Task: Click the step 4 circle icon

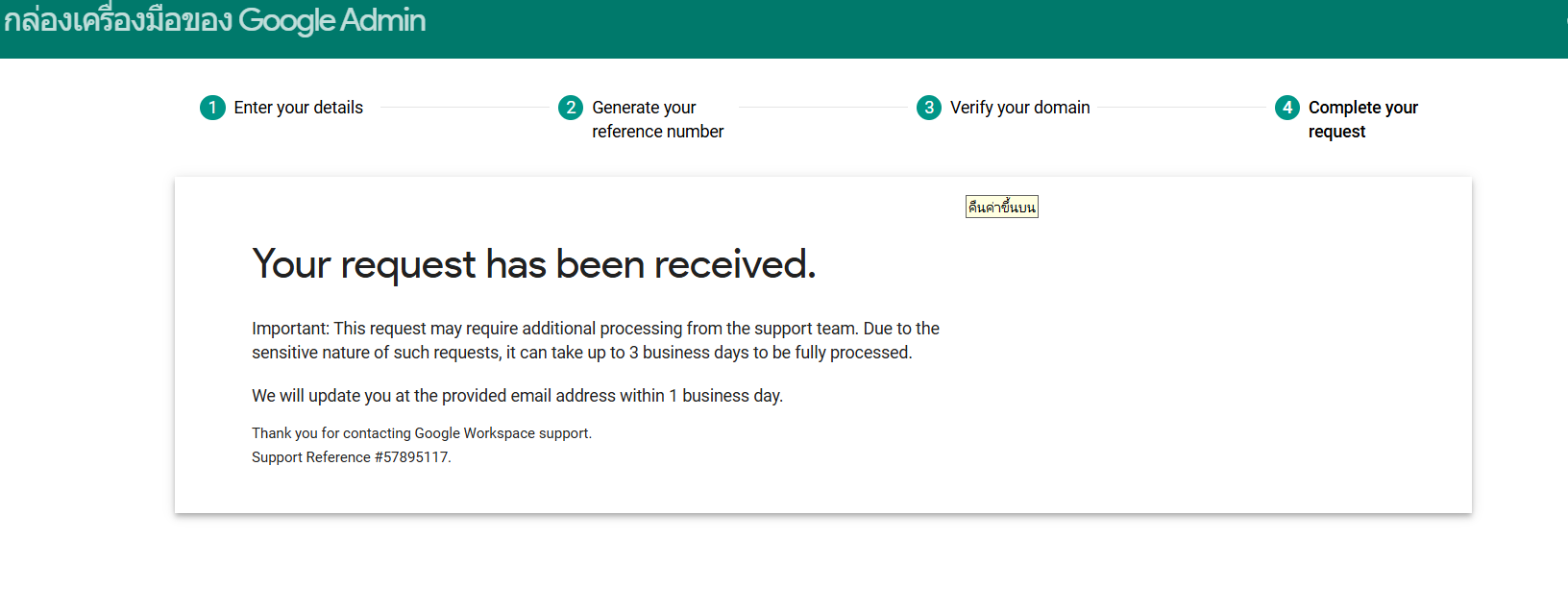Action: tap(1287, 108)
